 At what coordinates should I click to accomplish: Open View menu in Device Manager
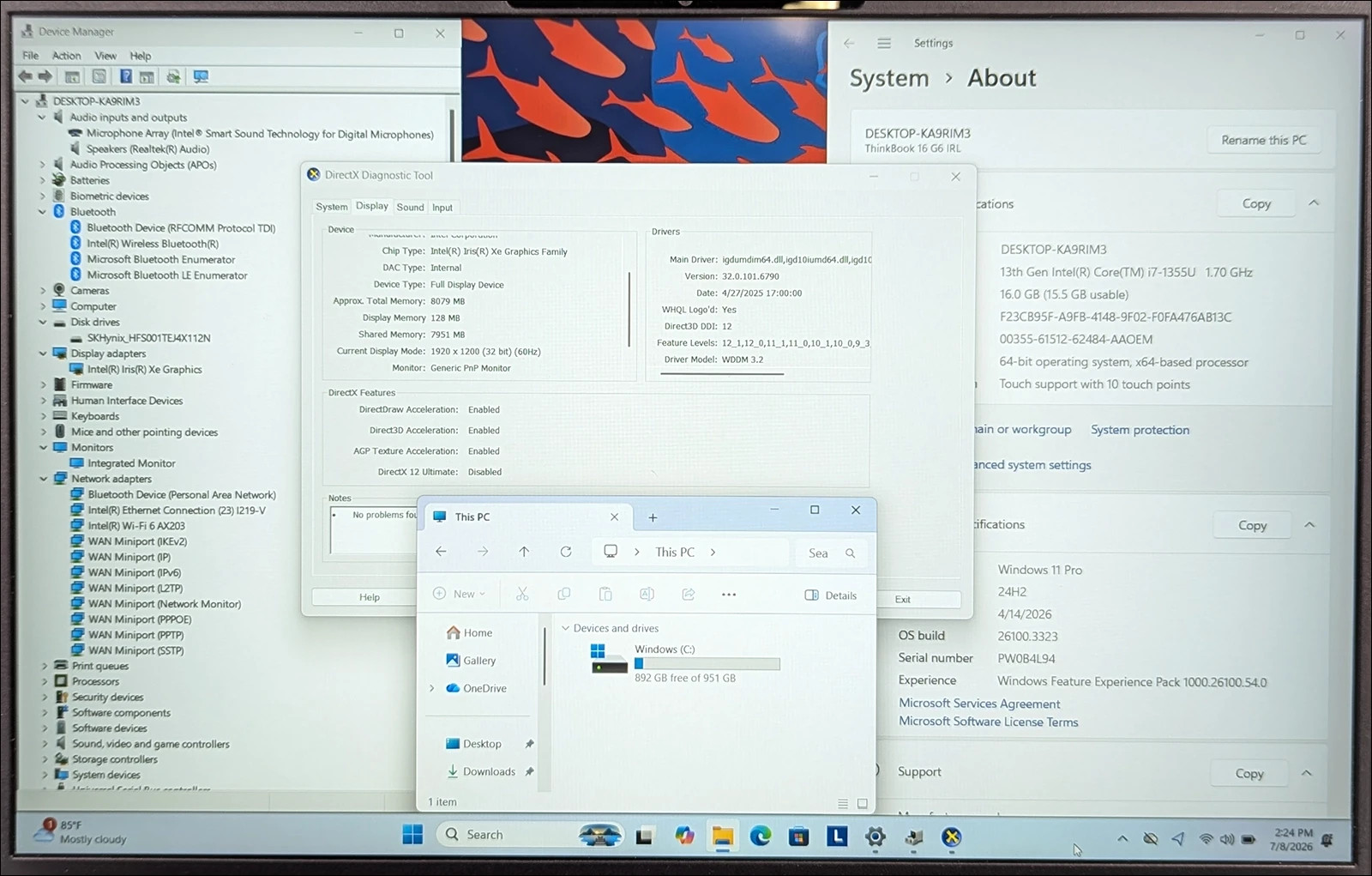click(105, 56)
